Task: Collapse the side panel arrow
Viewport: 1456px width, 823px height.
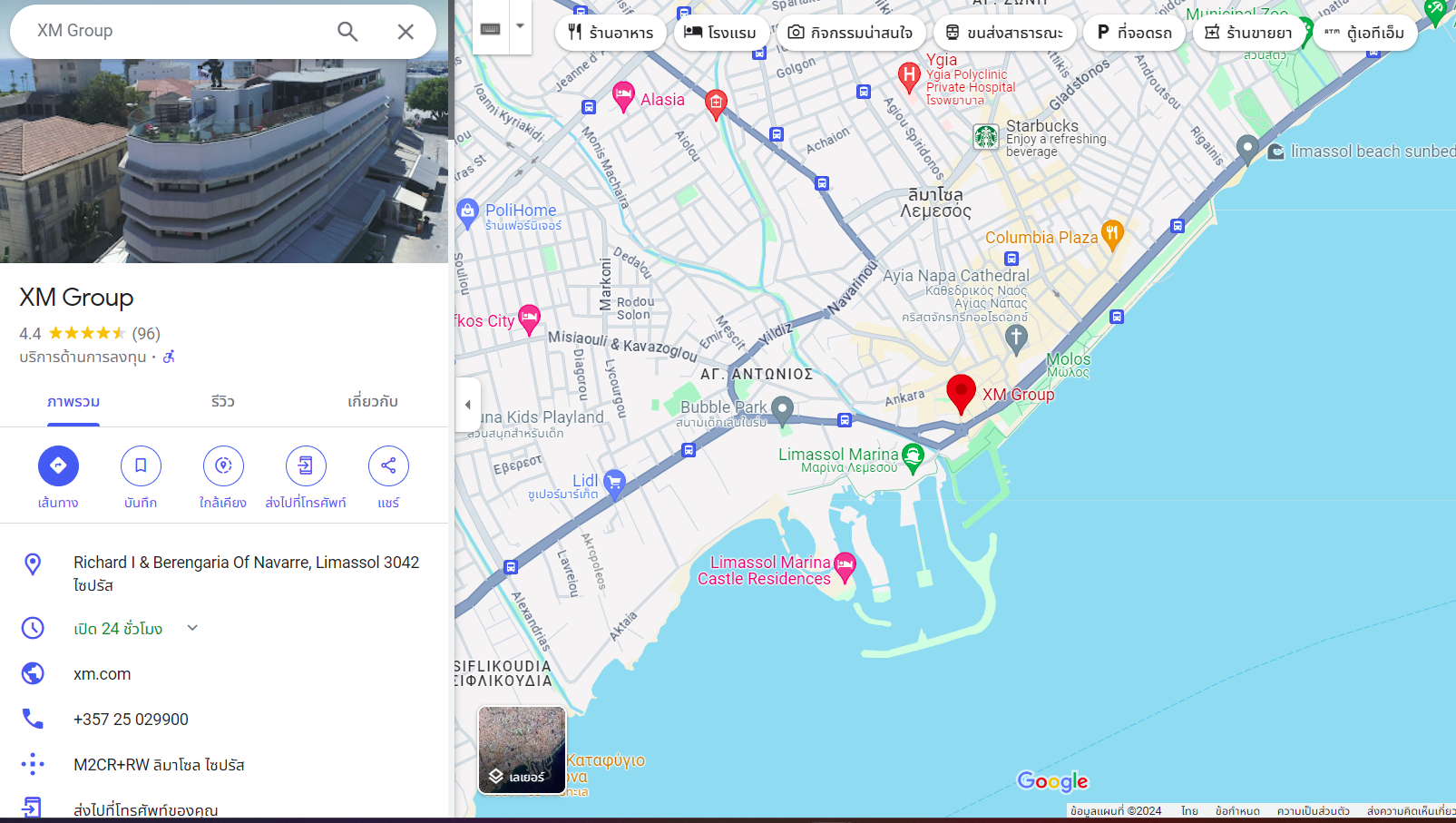Action: (x=468, y=405)
